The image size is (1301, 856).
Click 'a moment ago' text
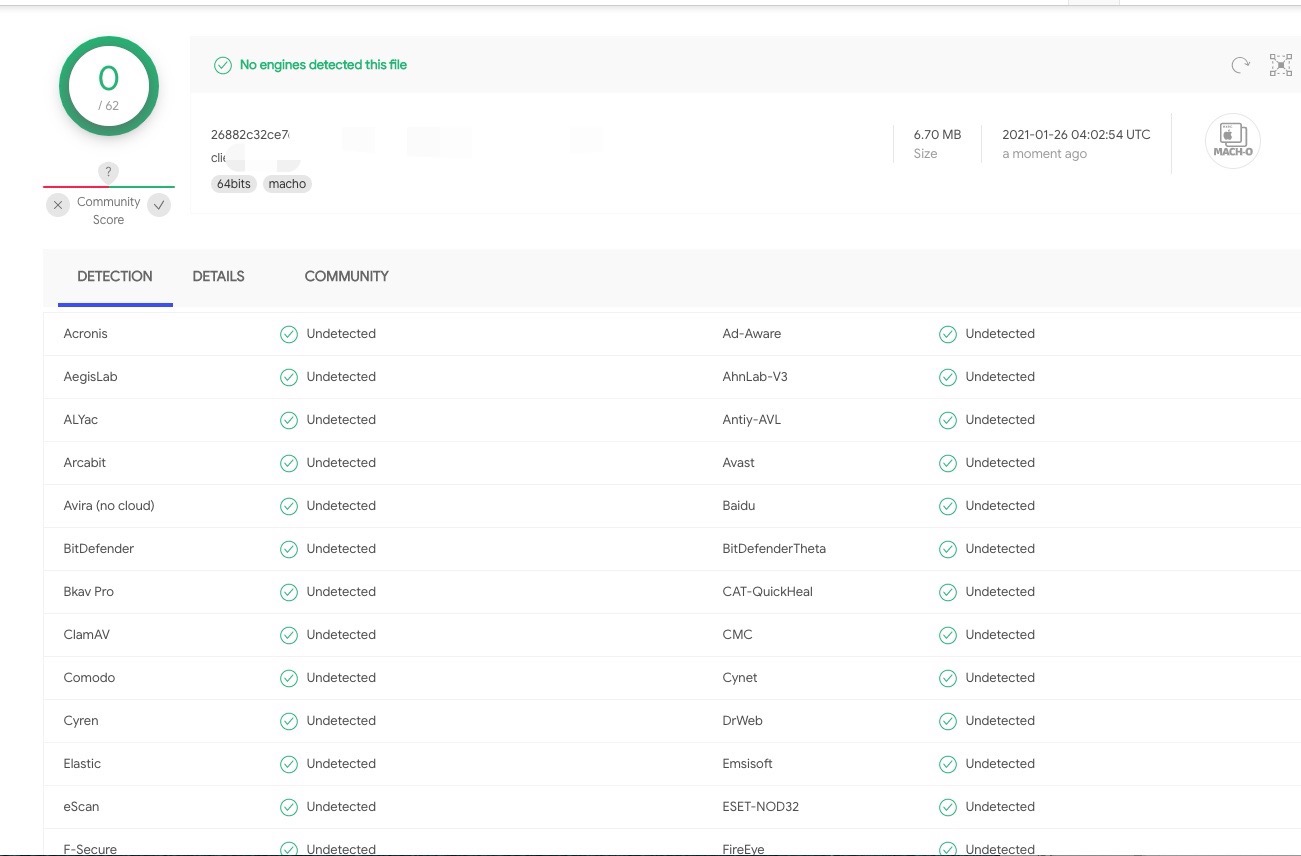1044,154
